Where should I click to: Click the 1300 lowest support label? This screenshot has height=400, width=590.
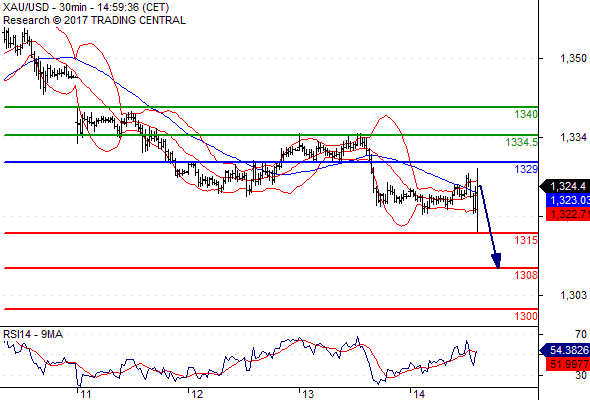(x=526, y=316)
